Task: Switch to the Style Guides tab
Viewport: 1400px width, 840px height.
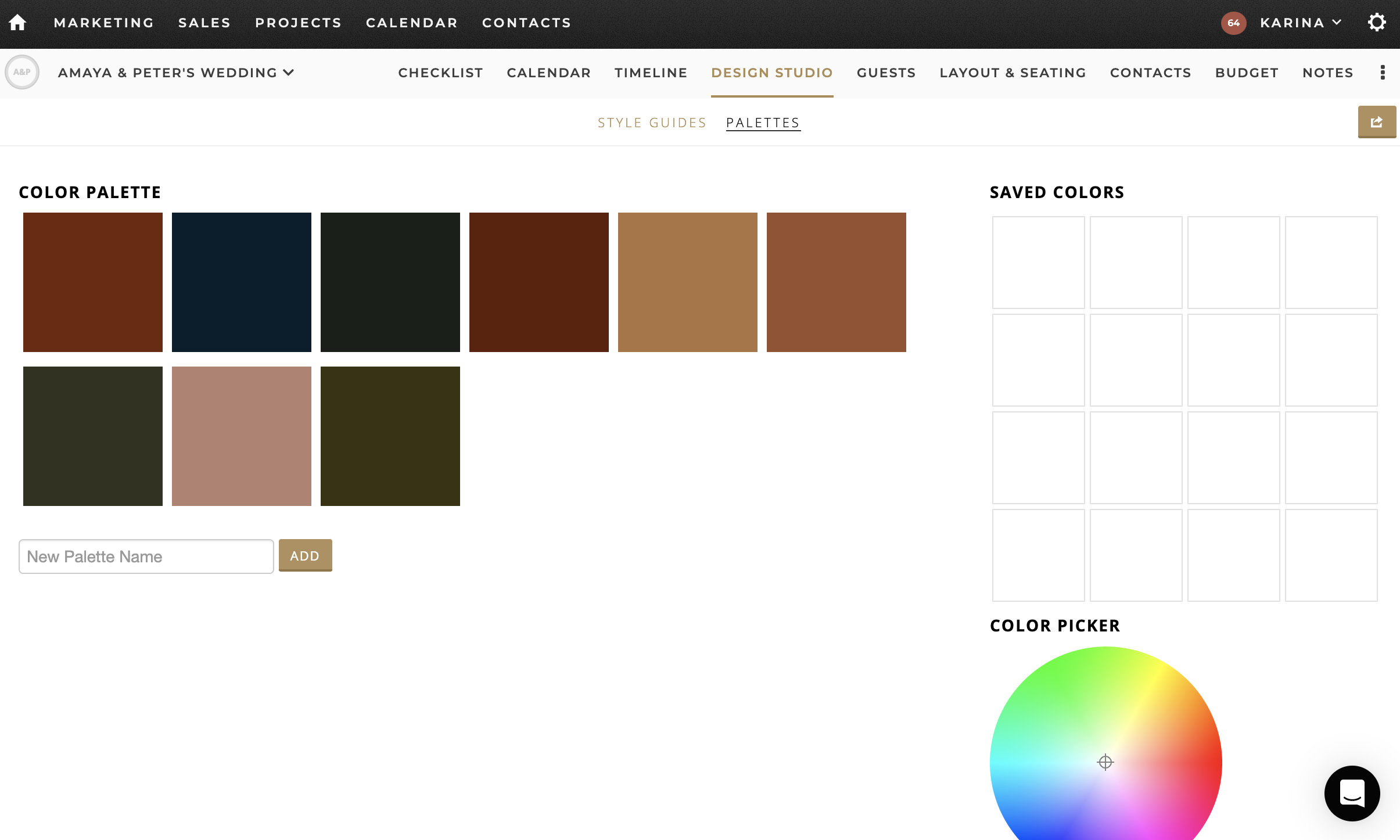Action: pyautogui.click(x=651, y=122)
